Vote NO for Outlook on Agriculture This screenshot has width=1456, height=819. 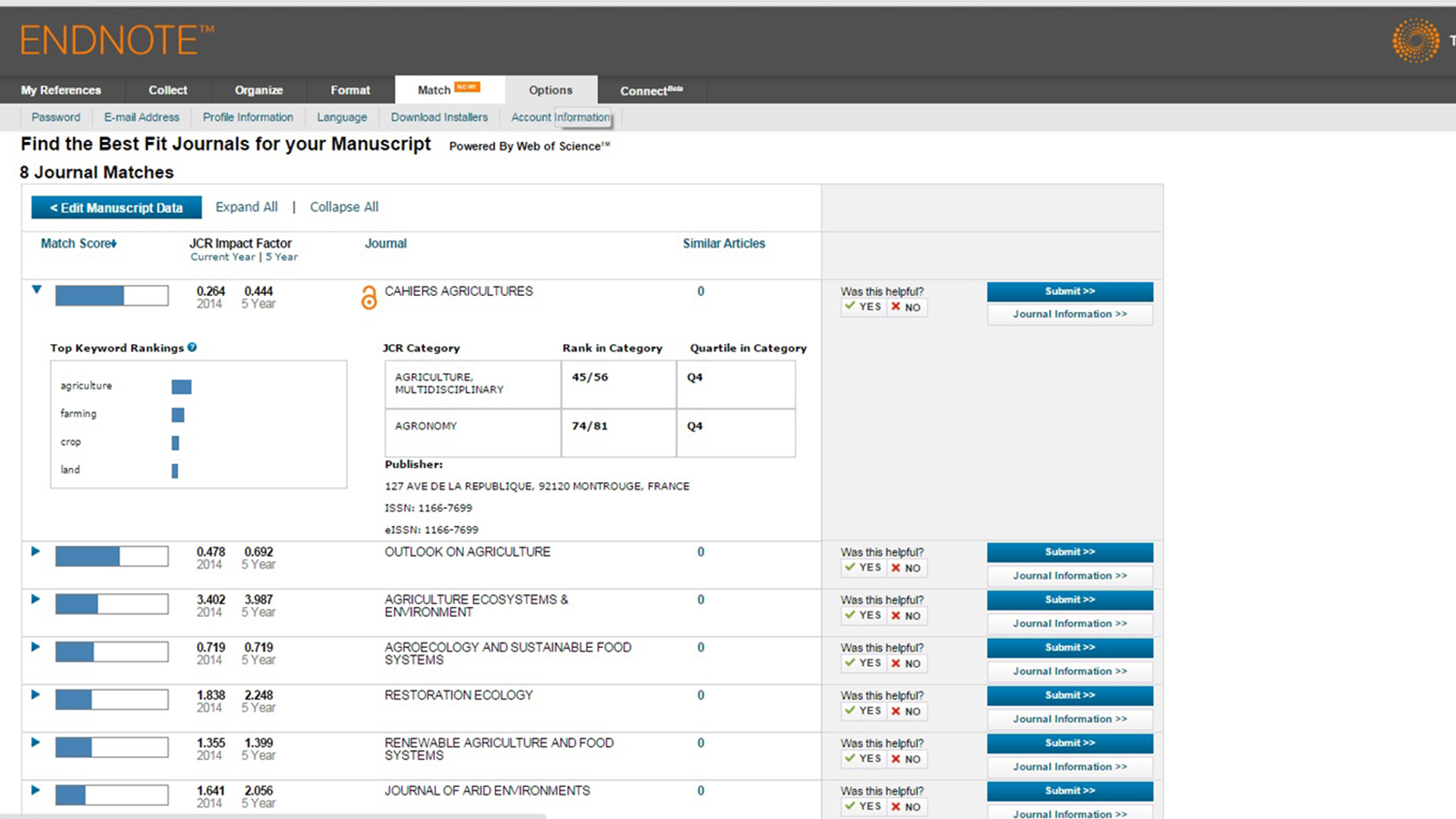click(906, 568)
